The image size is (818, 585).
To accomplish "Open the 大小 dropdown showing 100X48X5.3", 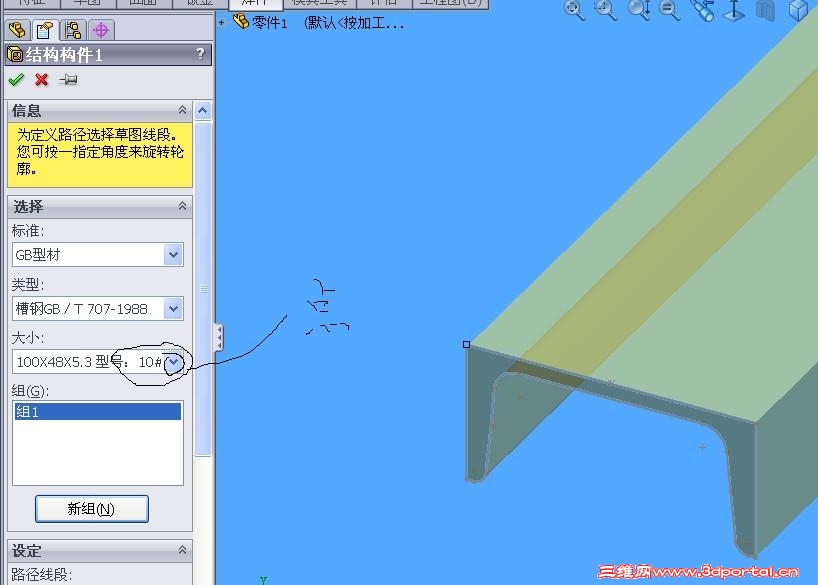I will tap(174, 362).
